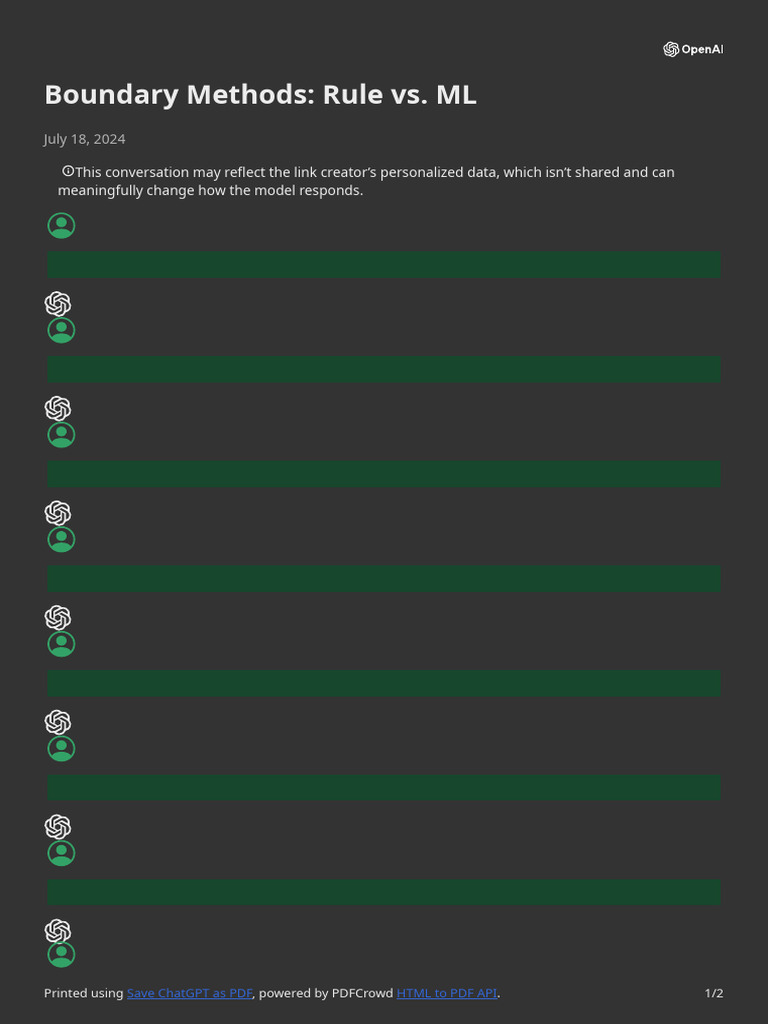The height and width of the screenshot is (1024, 768).
Task: Click the info icon beside the personalized data notice
Action: coord(68,172)
